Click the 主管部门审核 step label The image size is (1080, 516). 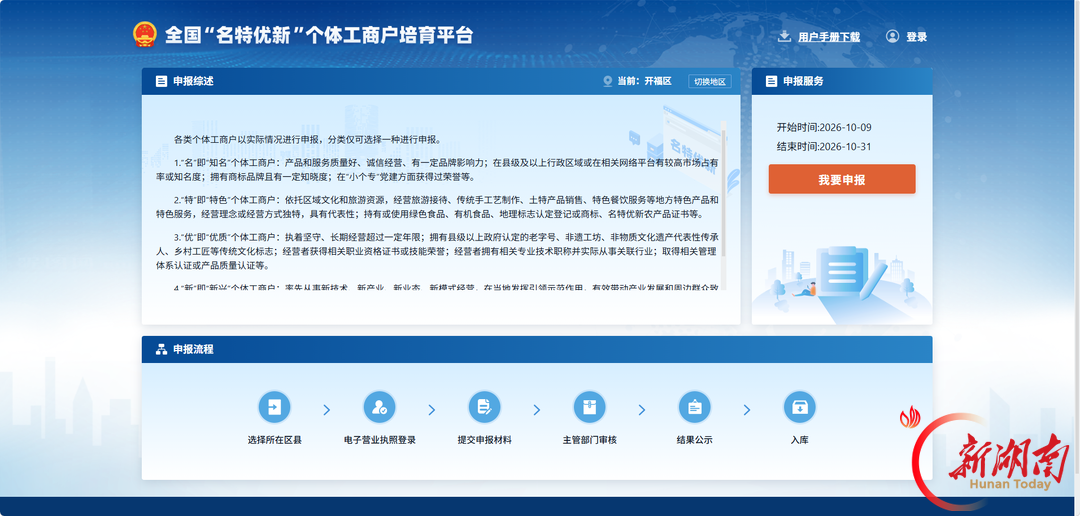click(x=590, y=440)
